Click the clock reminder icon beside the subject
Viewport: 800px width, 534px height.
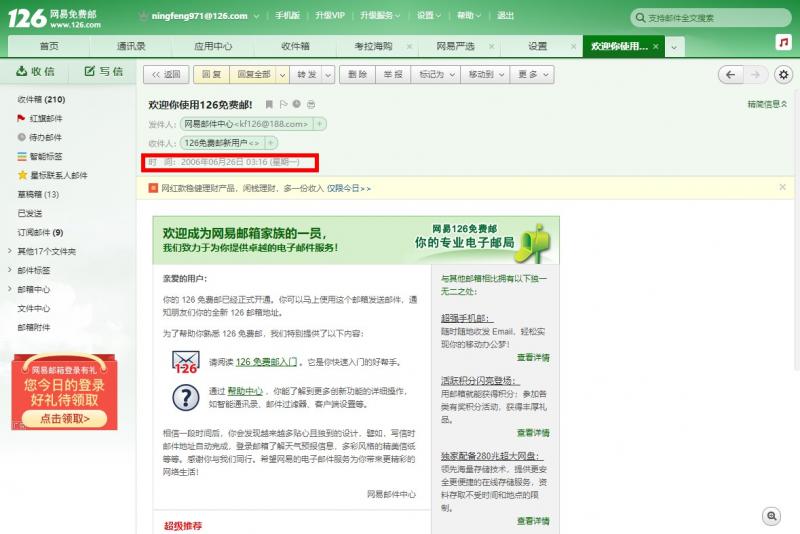click(x=296, y=104)
